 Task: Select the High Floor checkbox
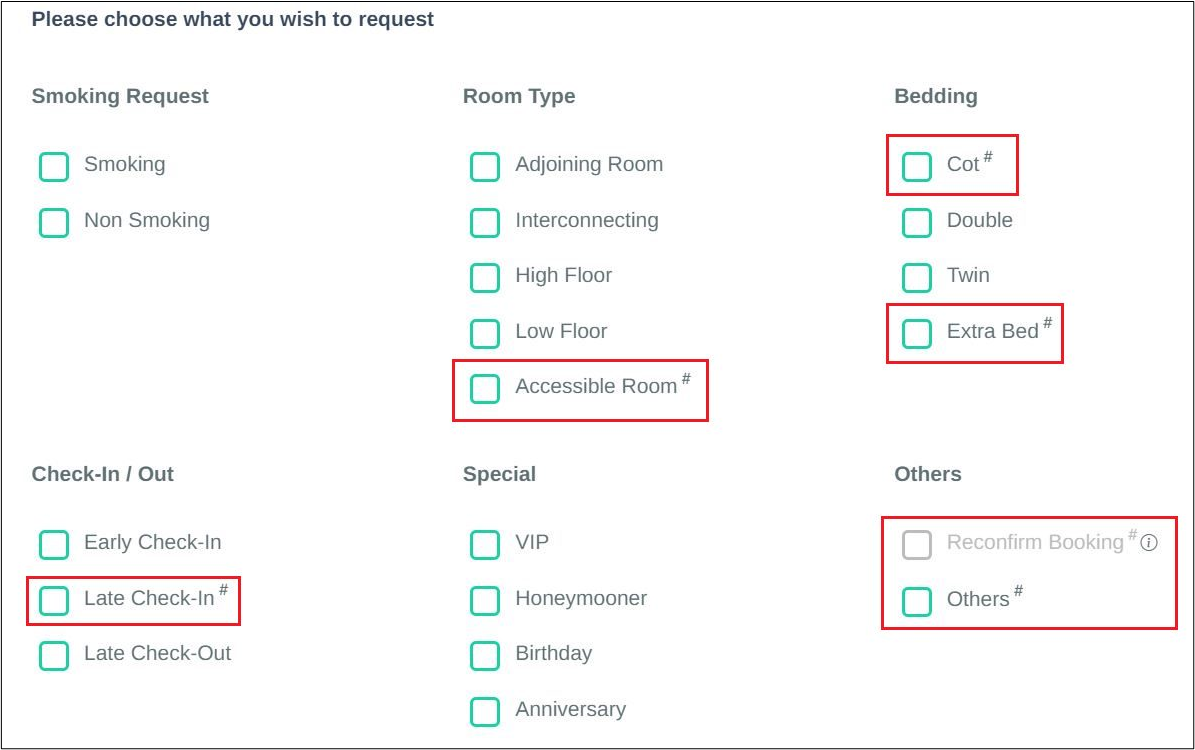pyautogui.click(x=485, y=277)
